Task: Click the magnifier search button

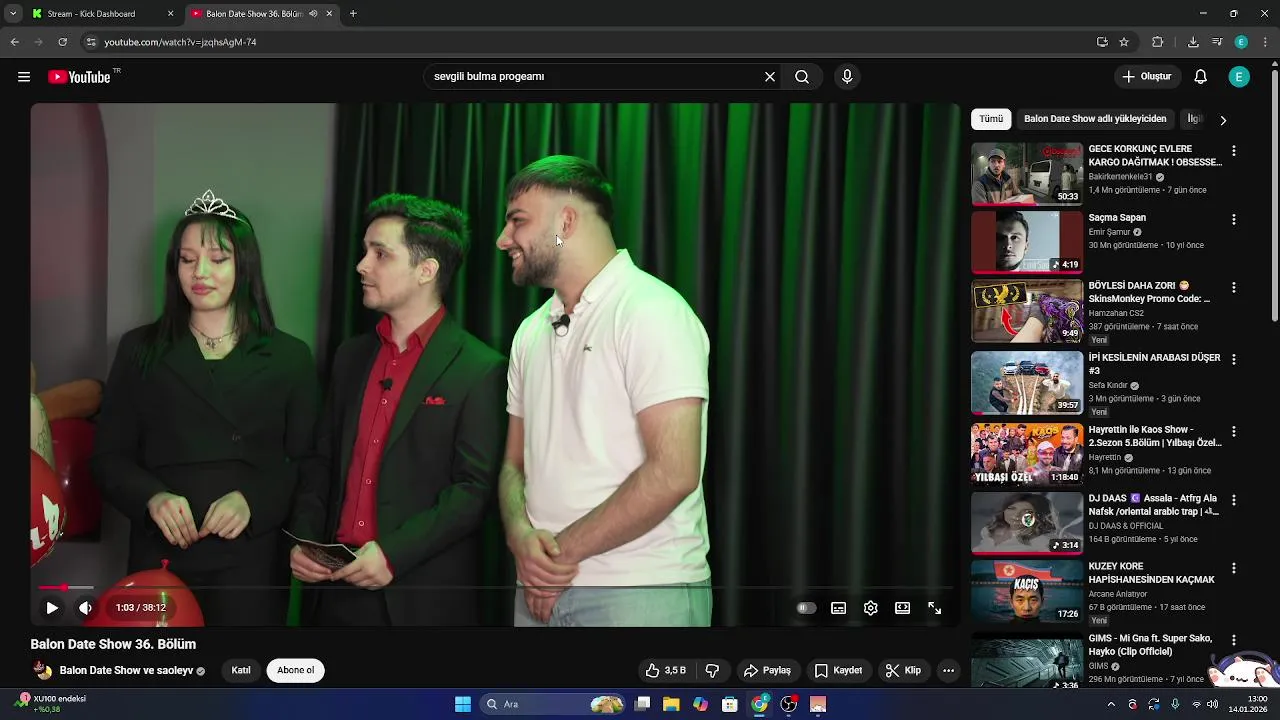Action: pyautogui.click(x=802, y=77)
